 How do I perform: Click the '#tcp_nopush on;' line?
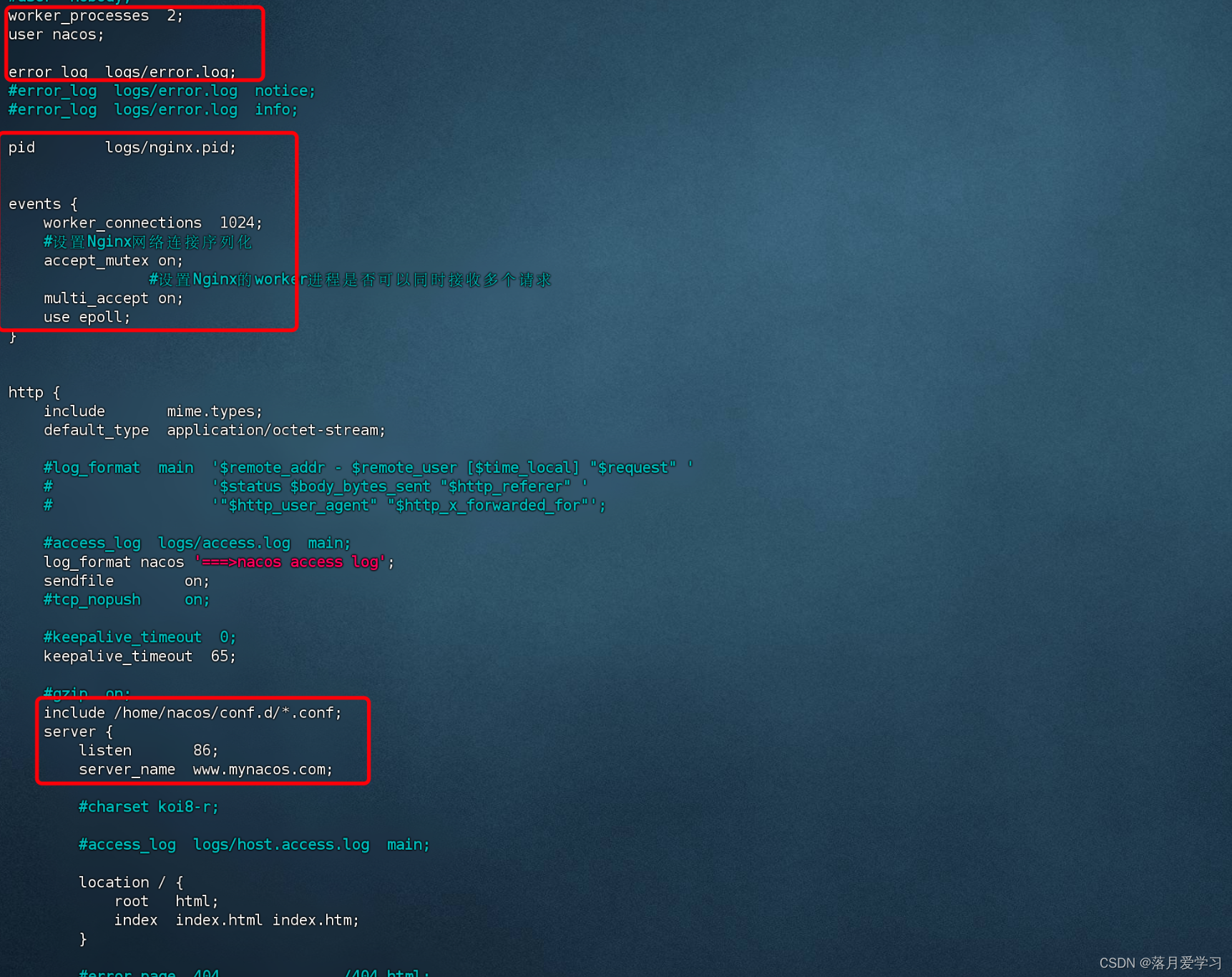tap(126, 599)
